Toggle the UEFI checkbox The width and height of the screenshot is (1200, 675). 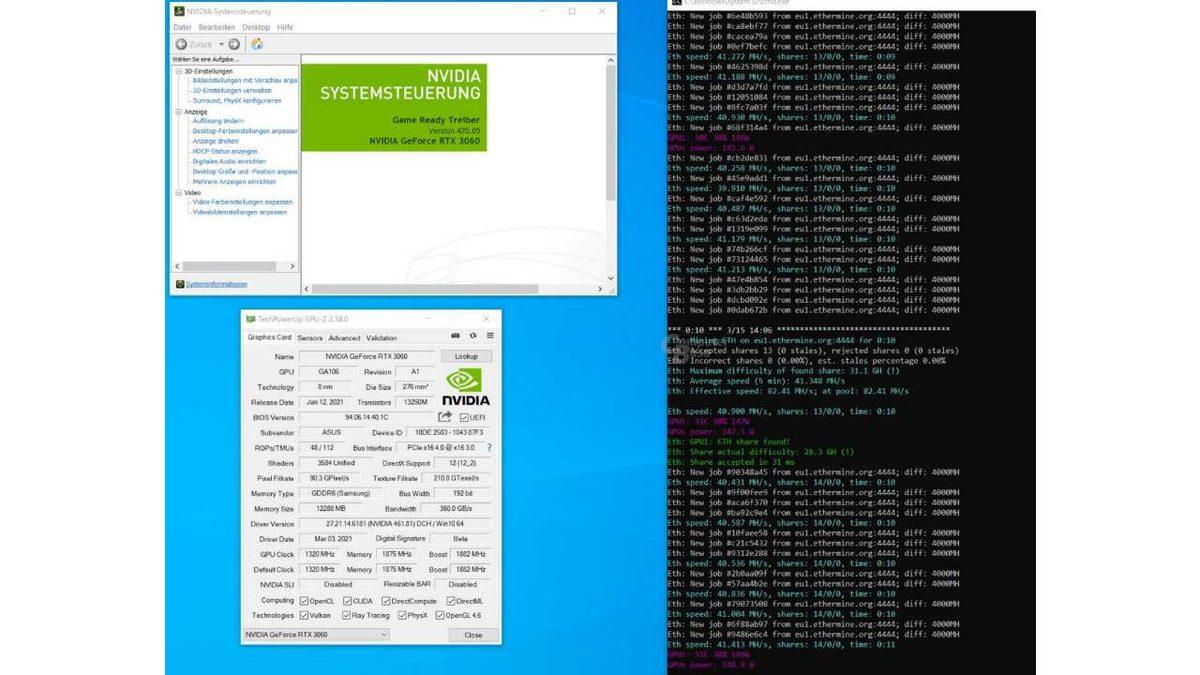pos(464,417)
